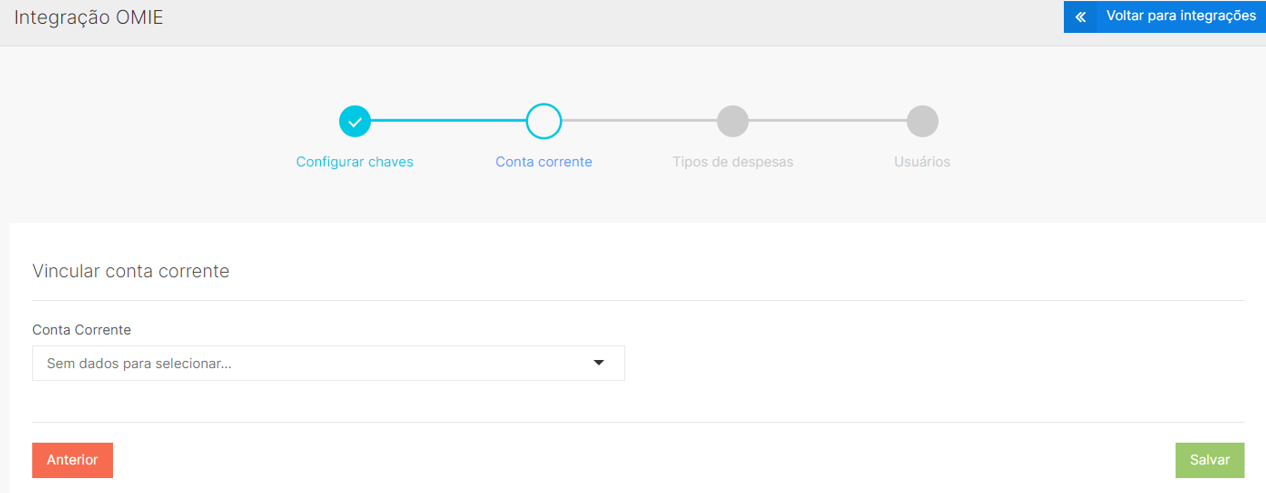Click the gray Usuários step circle
The height and width of the screenshot is (493, 1266).
pyautogui.click(x=922, y=121)
